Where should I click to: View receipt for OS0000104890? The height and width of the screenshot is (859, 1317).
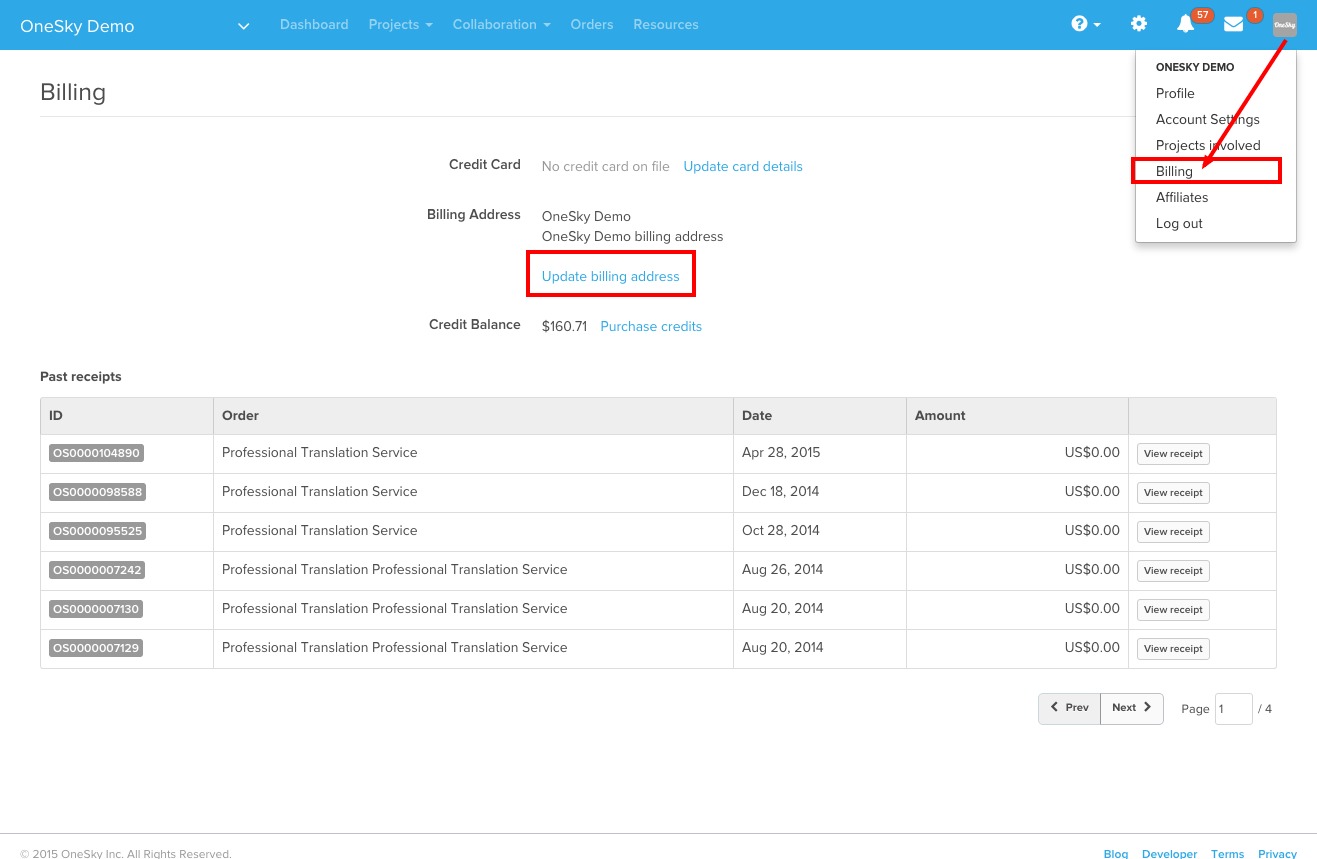1173,454
